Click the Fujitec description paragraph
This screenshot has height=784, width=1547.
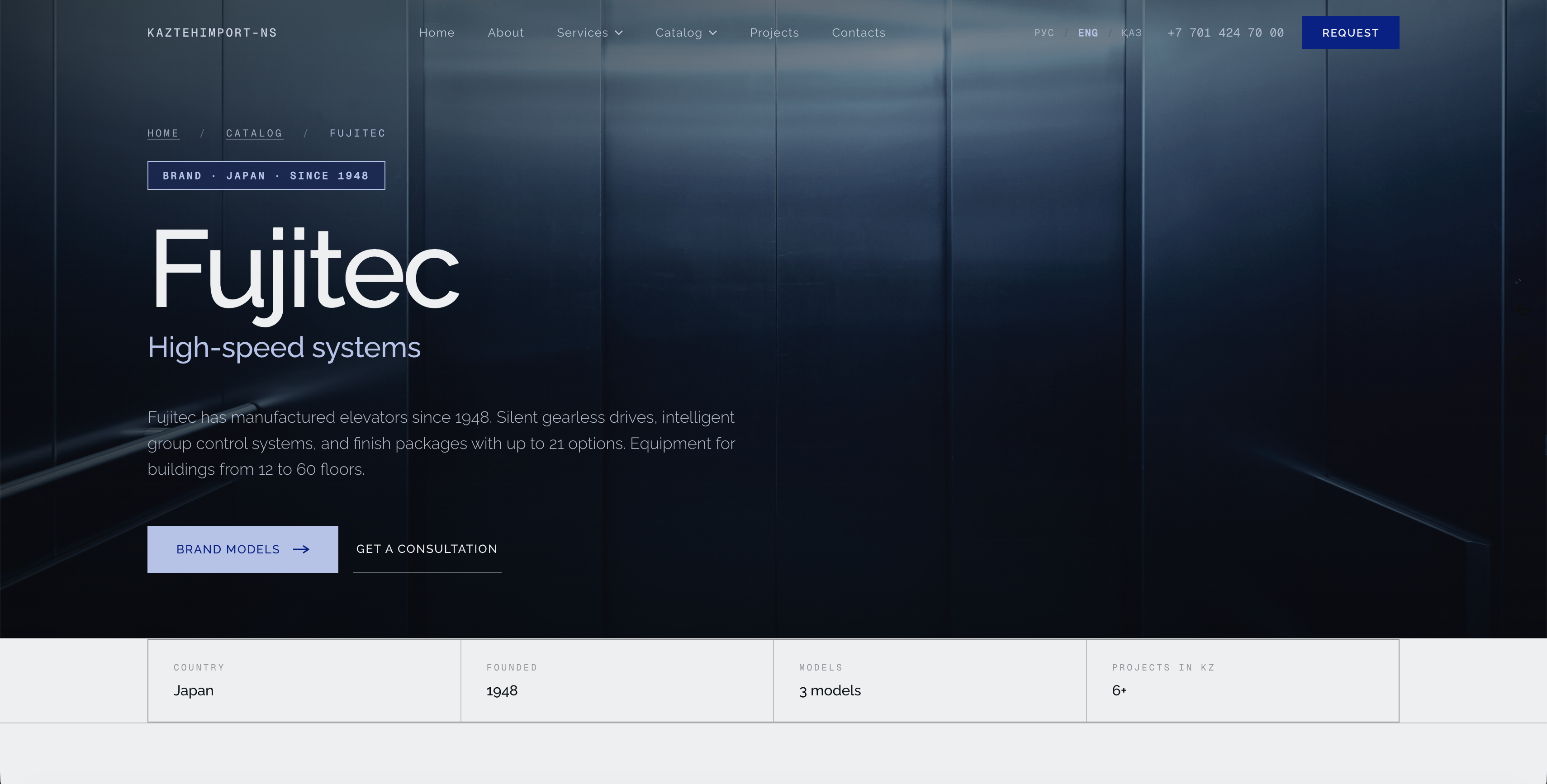pyautogui.click(x=441, y=443)
